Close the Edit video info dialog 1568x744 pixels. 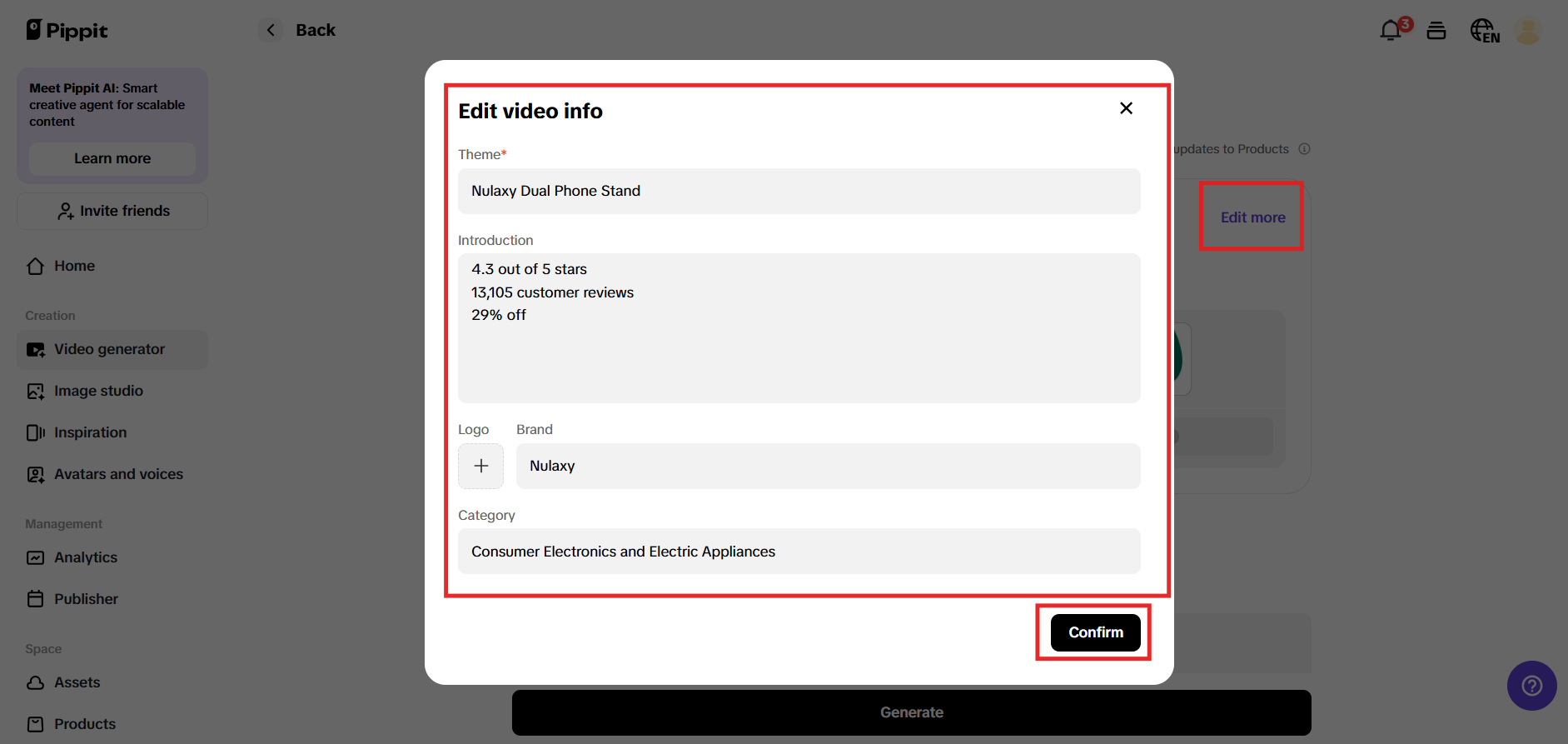pos(1126,108)
